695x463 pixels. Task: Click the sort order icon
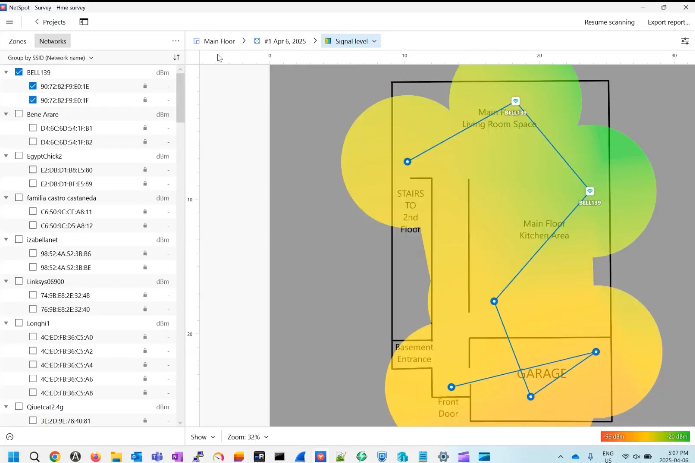[x=177, y=58]
